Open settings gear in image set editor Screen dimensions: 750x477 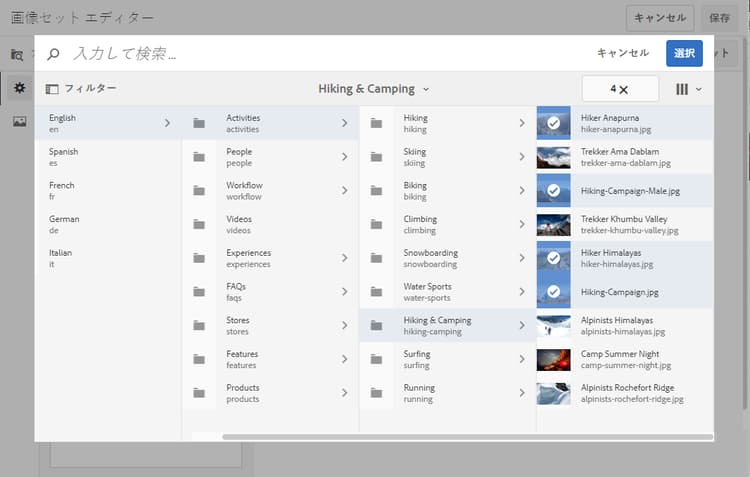coord(19,88)
